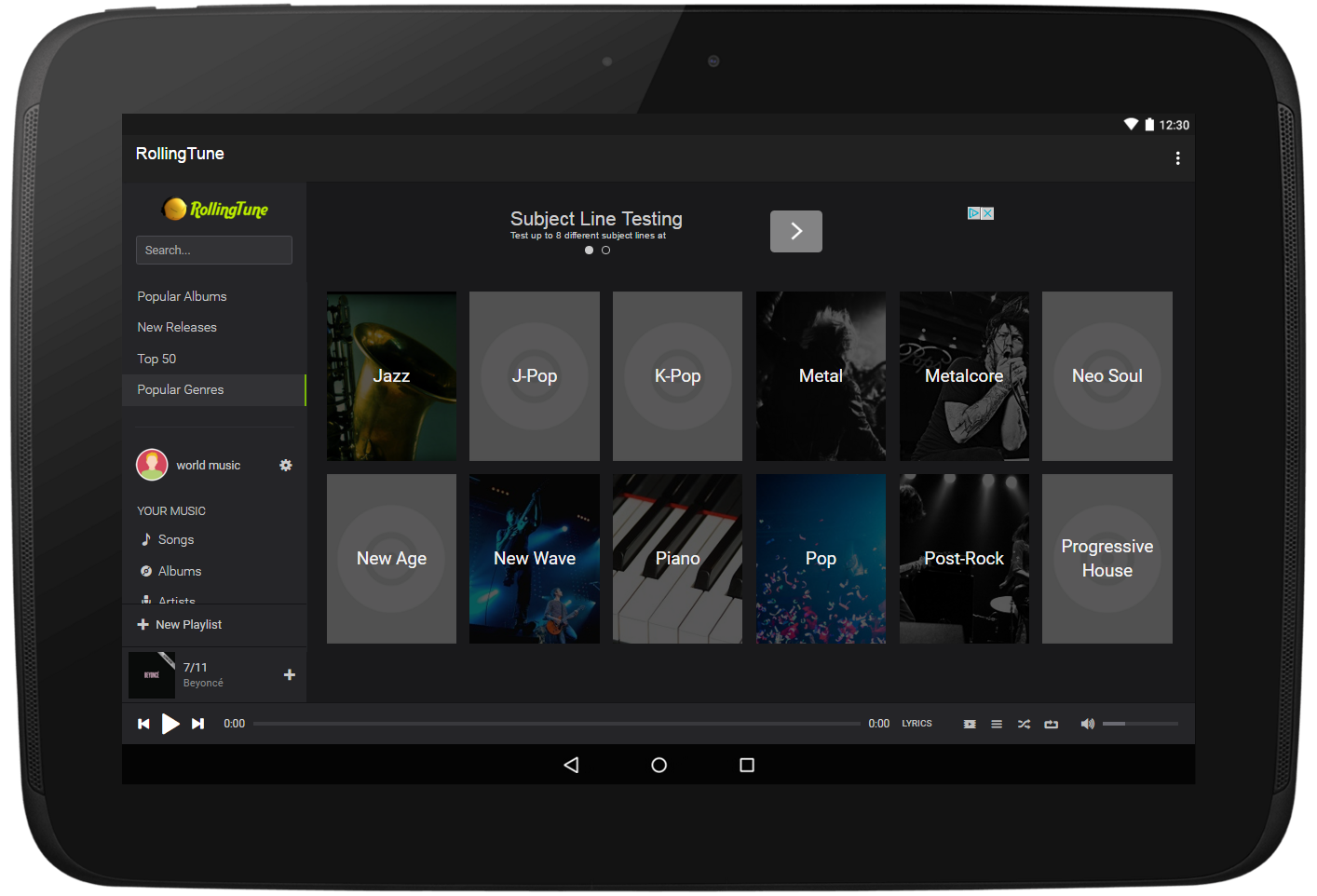Tap the Android recent apps button
The height and width of the screenshot is (896, 1317).
coord(746,765)
